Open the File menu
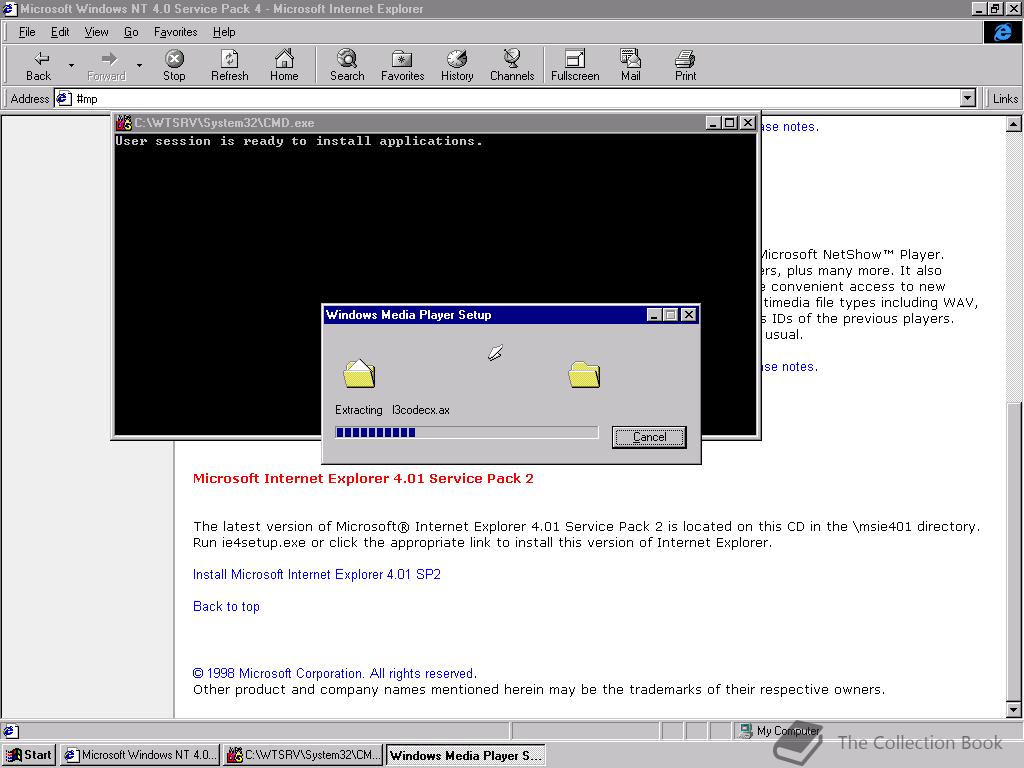Viewport: 1024px width, 768px height. [x=27, y=32]
